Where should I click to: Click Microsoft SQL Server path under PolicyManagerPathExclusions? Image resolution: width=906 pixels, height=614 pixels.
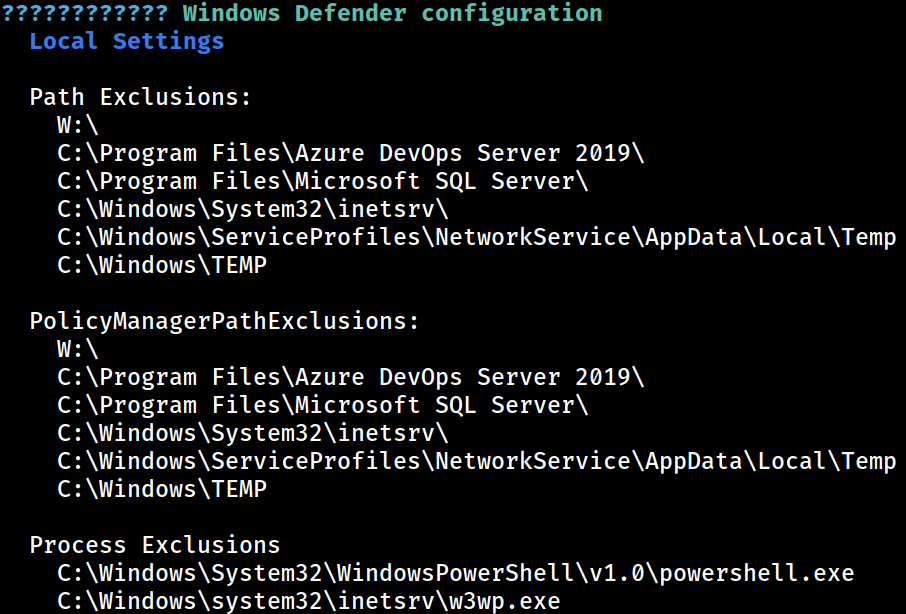[322, 405]
